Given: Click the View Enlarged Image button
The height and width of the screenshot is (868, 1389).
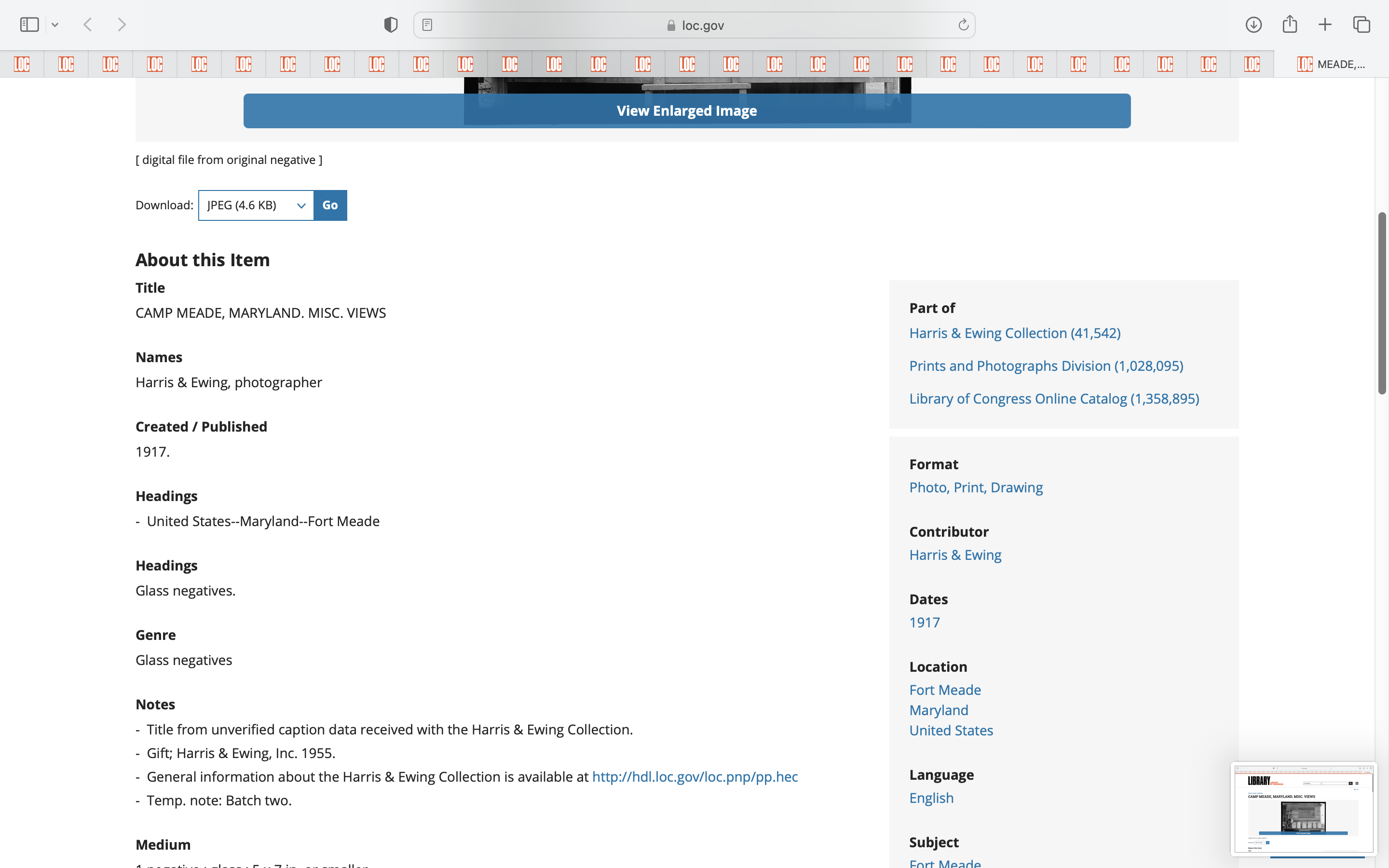Looking at the screenshot, I should pyautogui.click(x=686, y=111).
